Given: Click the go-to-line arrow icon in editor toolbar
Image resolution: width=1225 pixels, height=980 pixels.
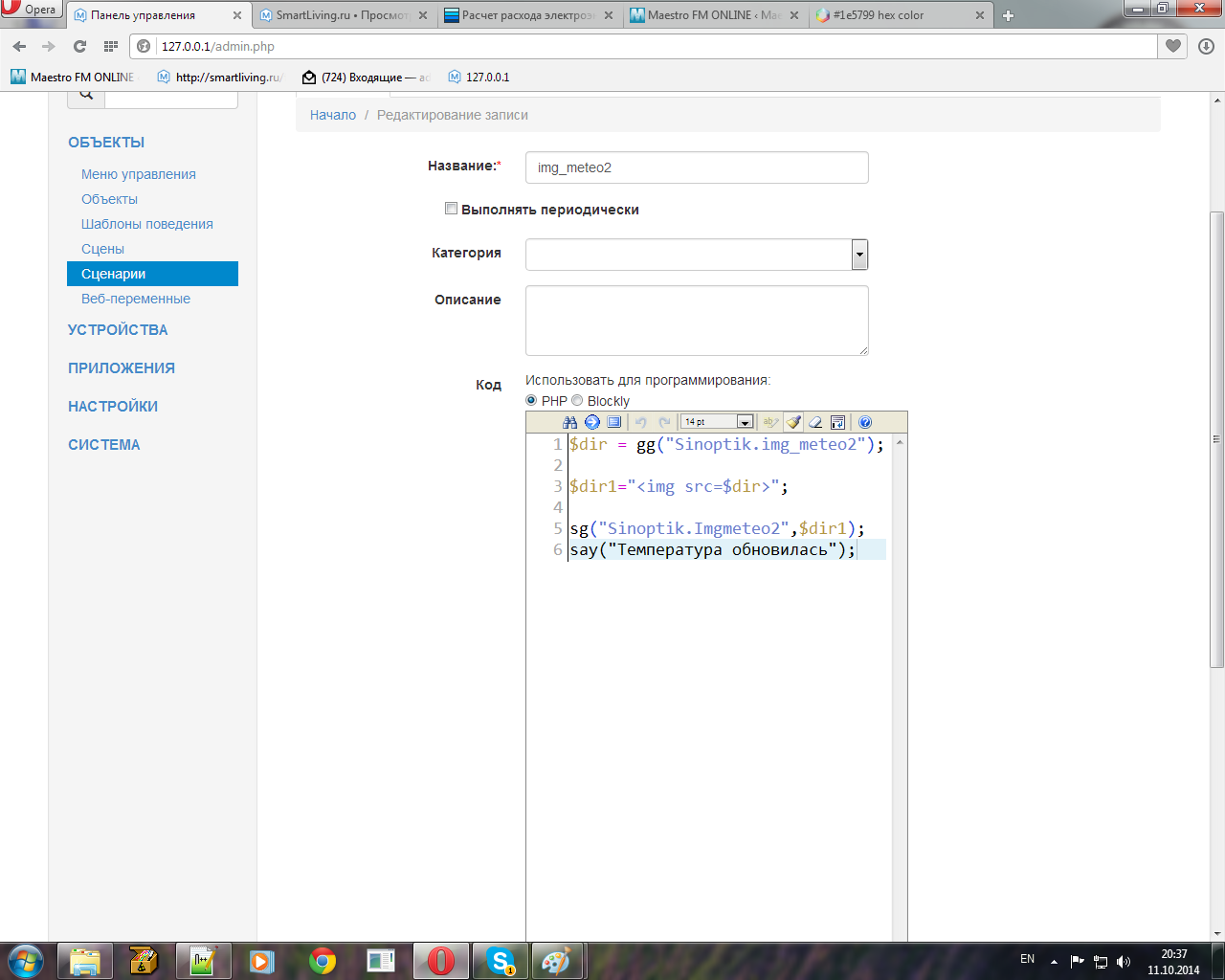Looking at the screenshot, I should [x=592, y=422].
